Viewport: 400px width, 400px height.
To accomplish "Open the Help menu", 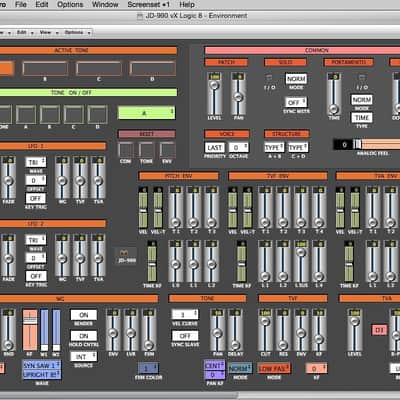I will click(187, 4).
